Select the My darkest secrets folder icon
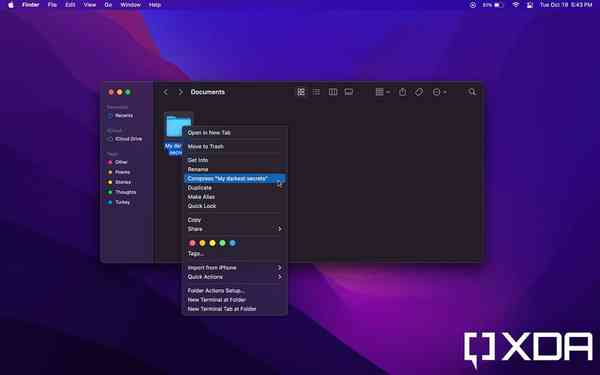600x375 pixels. 178,125
